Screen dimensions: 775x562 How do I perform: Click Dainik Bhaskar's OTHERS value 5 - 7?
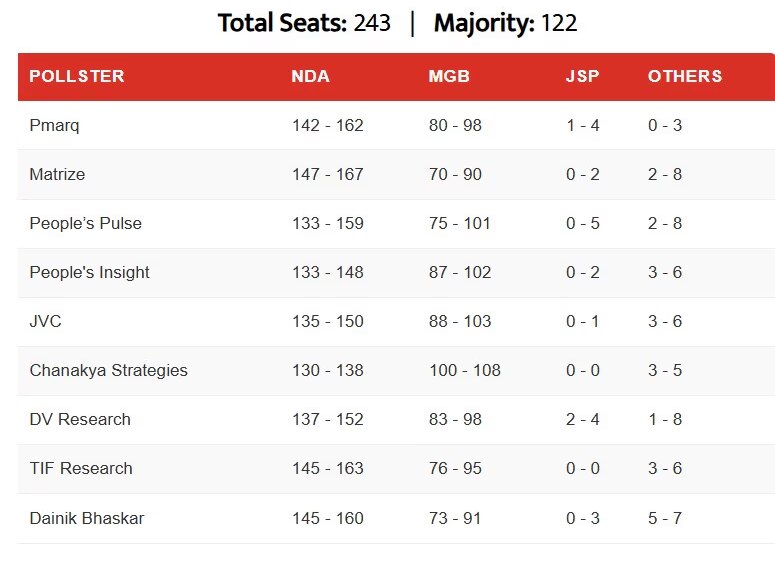665,518
